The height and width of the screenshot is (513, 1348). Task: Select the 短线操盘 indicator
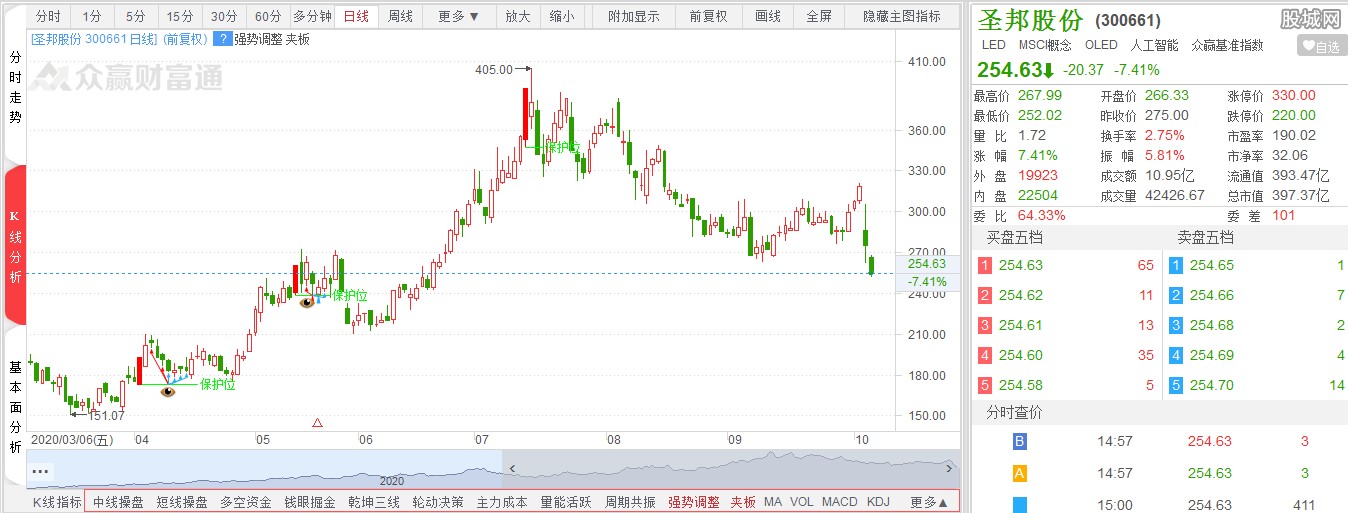click(x=182, y=502)
